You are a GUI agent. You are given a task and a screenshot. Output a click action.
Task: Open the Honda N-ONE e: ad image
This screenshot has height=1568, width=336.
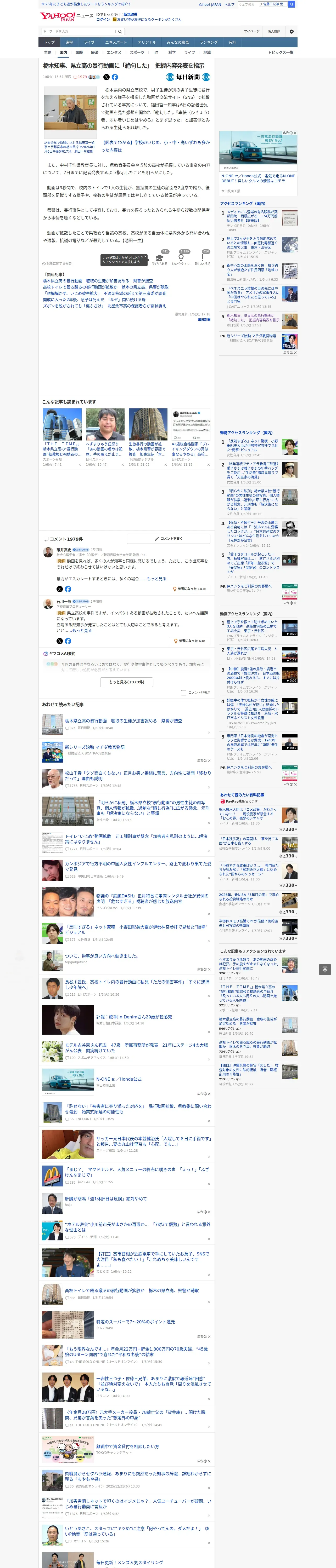pos(259,152)
